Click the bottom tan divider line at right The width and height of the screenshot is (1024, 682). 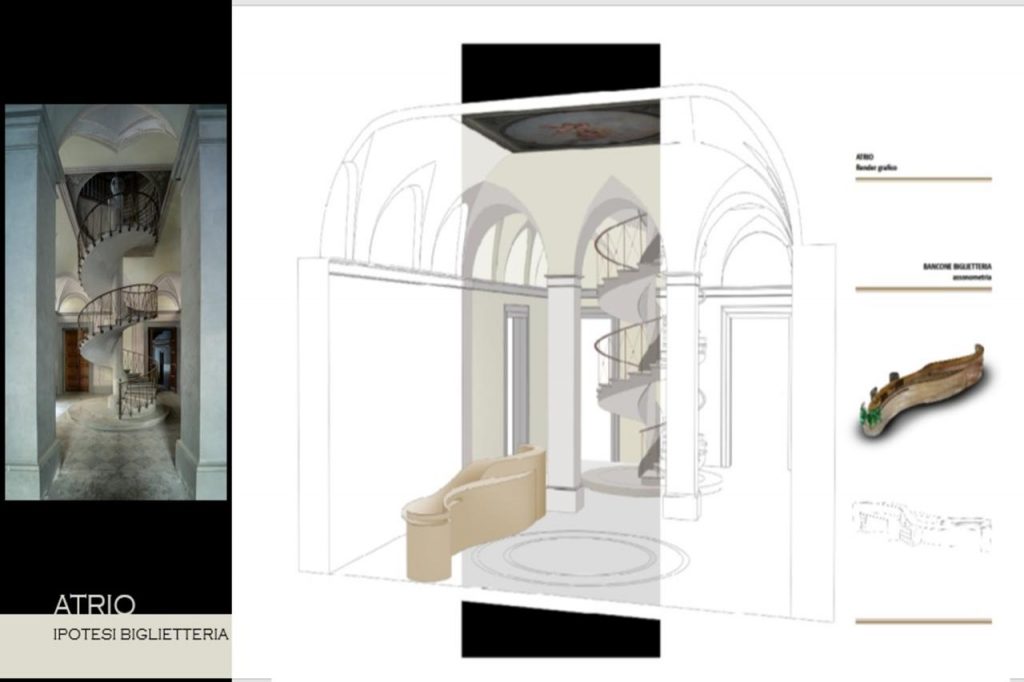pyautogui.click(x=922, y=621)
